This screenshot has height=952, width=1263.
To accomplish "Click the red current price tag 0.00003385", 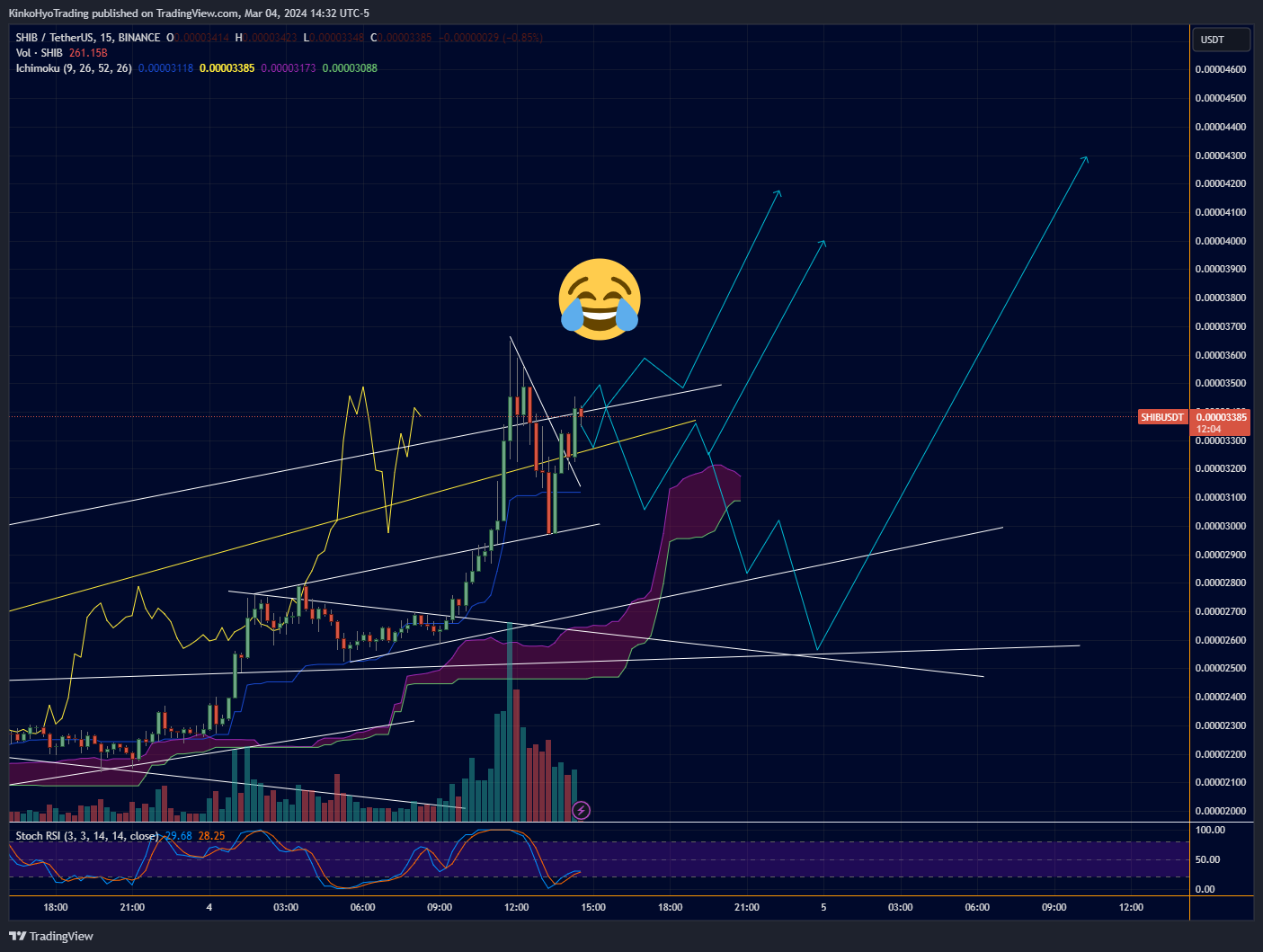I will [x=1221, y=417].
